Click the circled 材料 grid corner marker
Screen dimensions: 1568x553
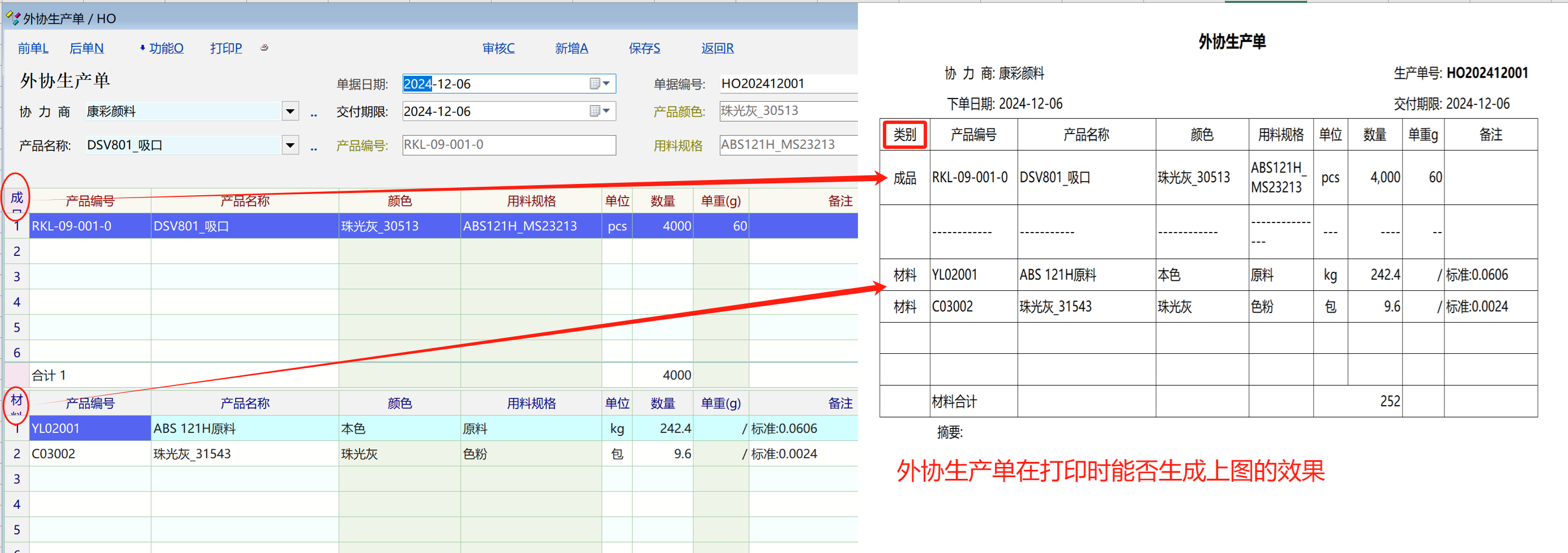[16, 401]
